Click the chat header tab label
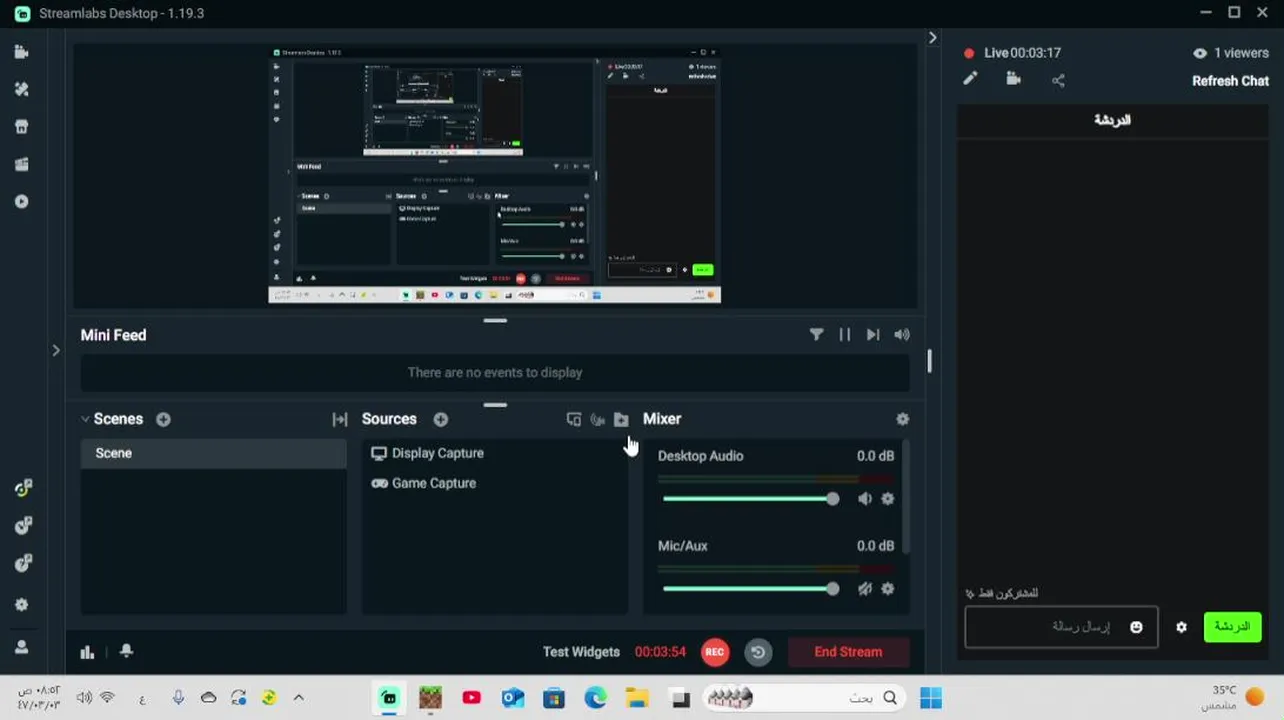The image size is (1284, 720). pyautogui.click(x=1112, y=120)
